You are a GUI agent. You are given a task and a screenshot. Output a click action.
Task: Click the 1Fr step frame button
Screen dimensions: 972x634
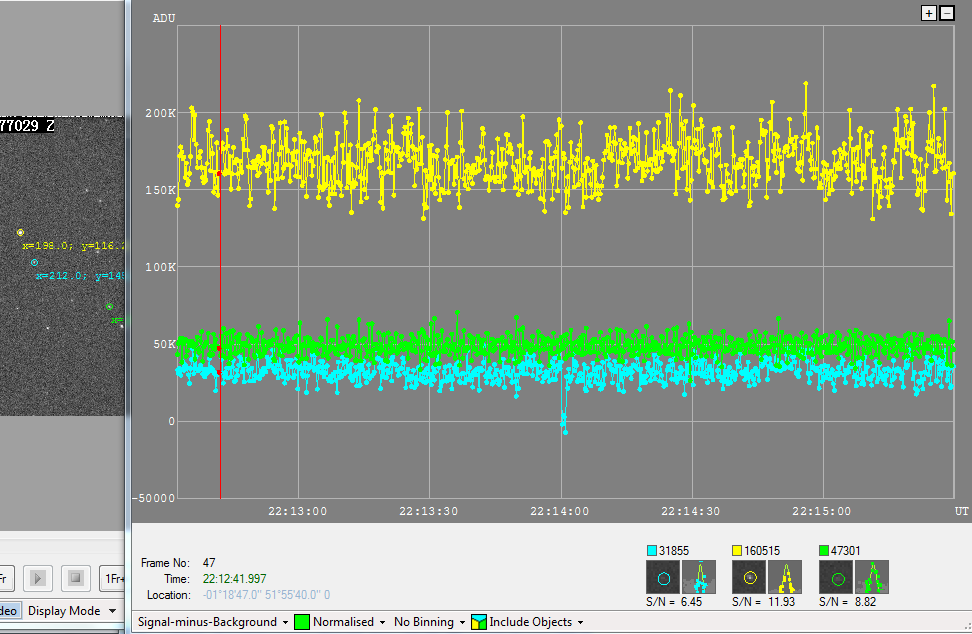112,578
